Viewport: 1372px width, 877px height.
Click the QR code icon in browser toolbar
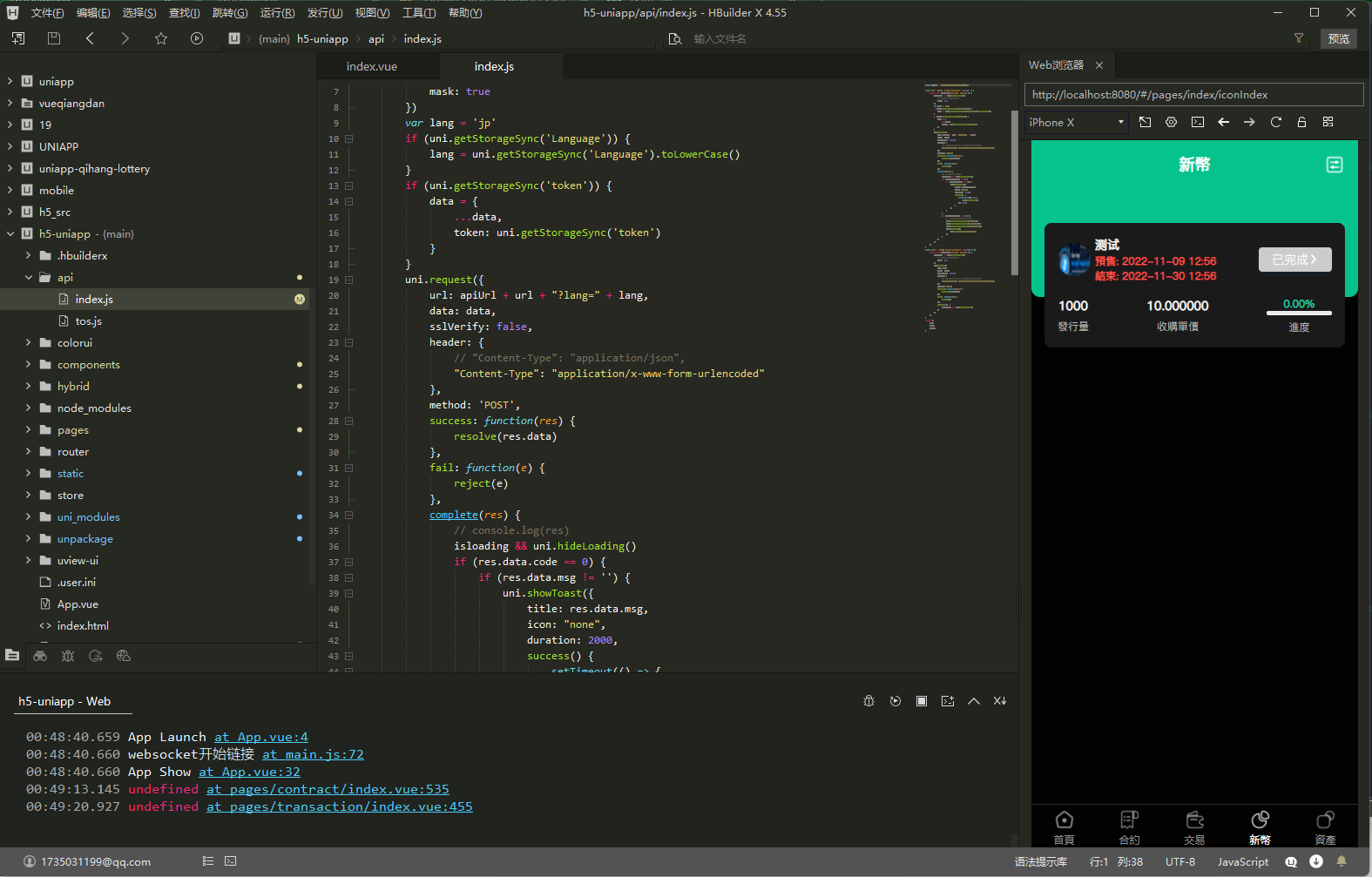pyautogui.click(x=1328, y=122)
